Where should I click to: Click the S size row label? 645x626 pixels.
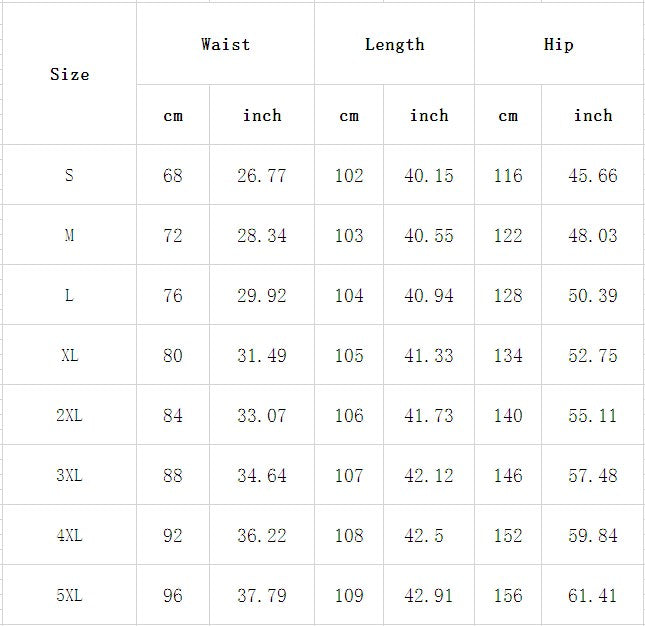[x=69, y=175]
